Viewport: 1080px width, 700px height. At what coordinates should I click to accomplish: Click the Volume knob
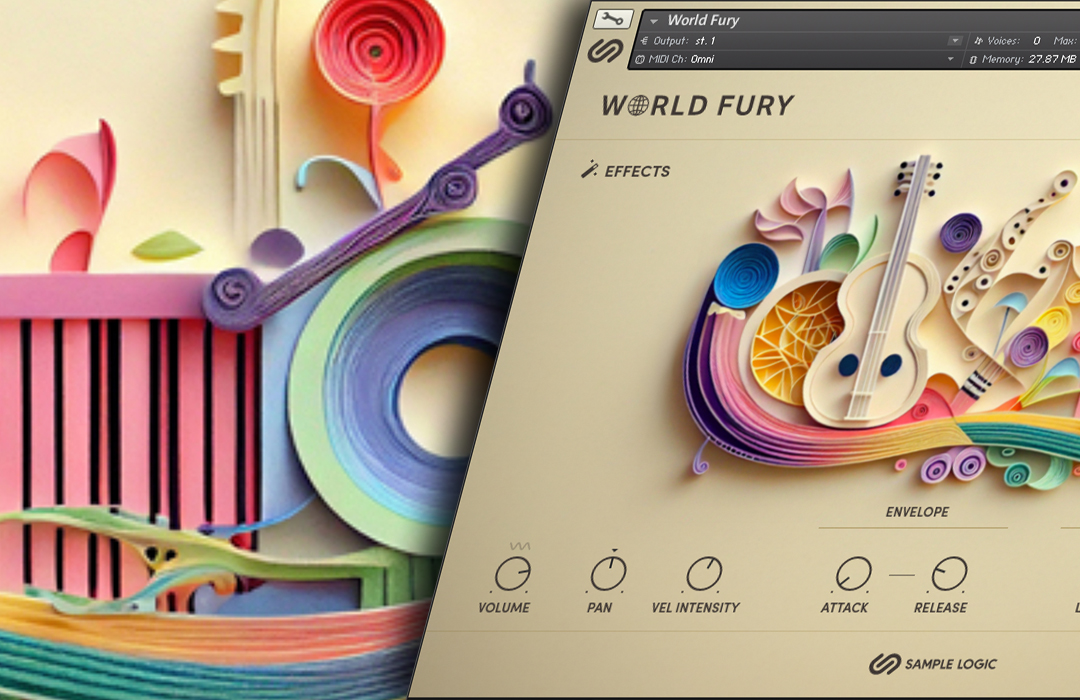512,574
